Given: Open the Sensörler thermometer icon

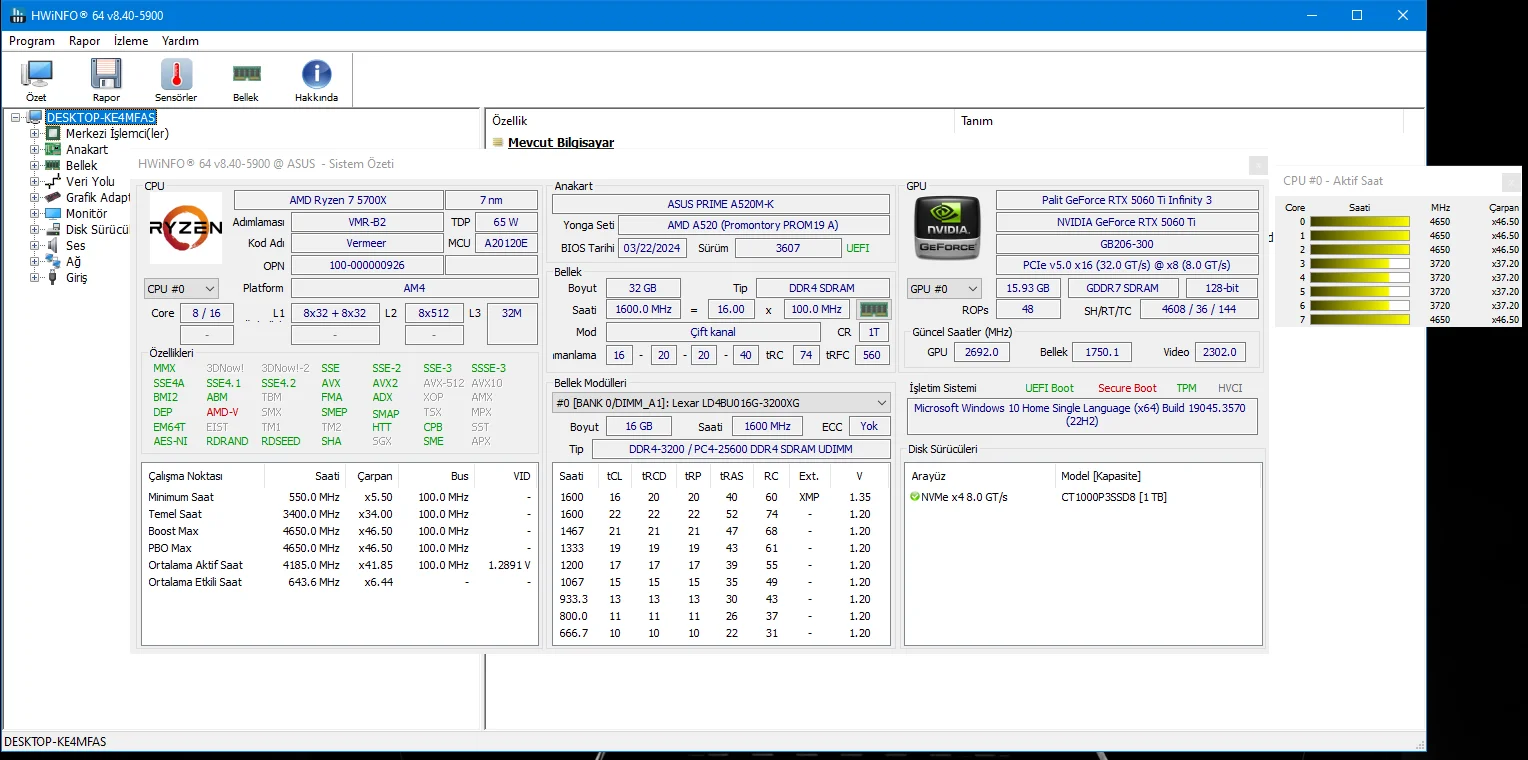Looking at the screenshot, I should (x=176, y=75).
